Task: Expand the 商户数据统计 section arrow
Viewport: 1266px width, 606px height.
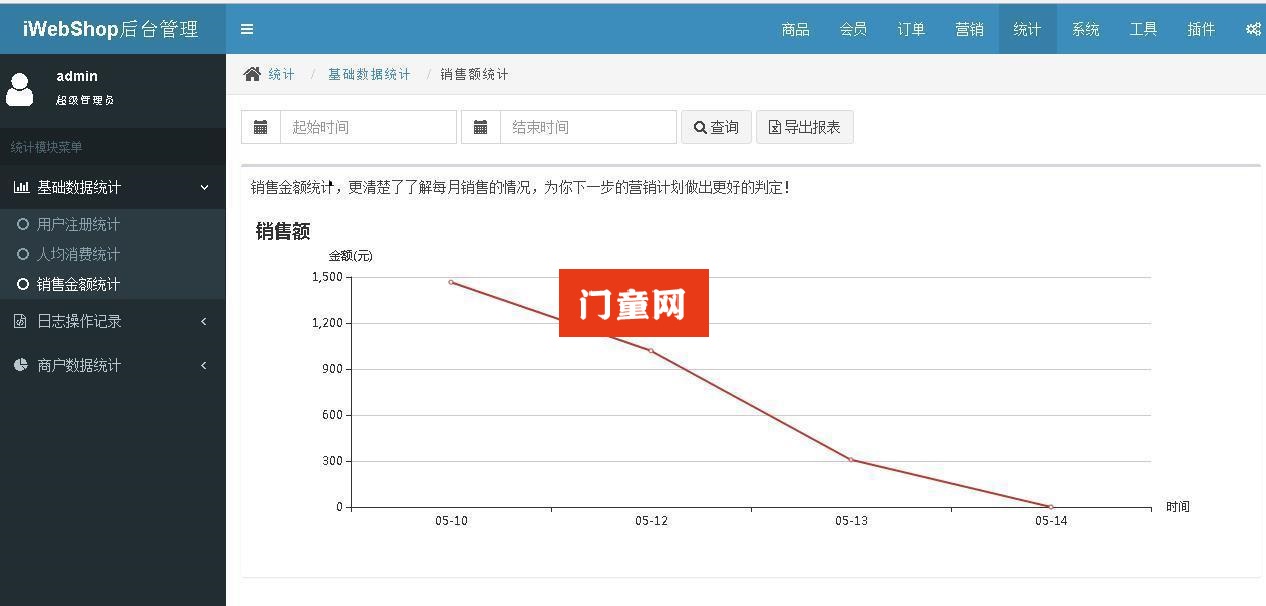Action: point(204,365)
